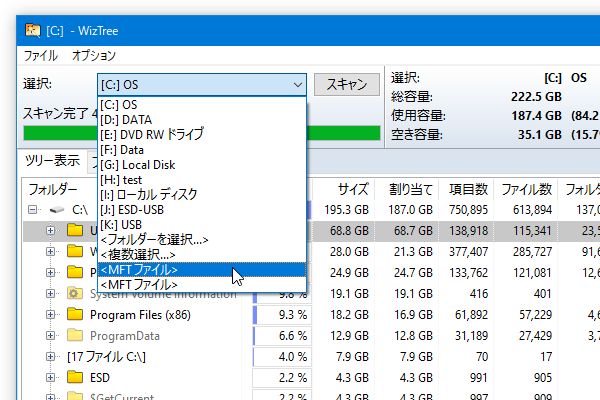Image resolution: width=600 pixels, height=400 pixels.
Task: Click the 613,894 file count cell
Action: [x=532, y=210]
